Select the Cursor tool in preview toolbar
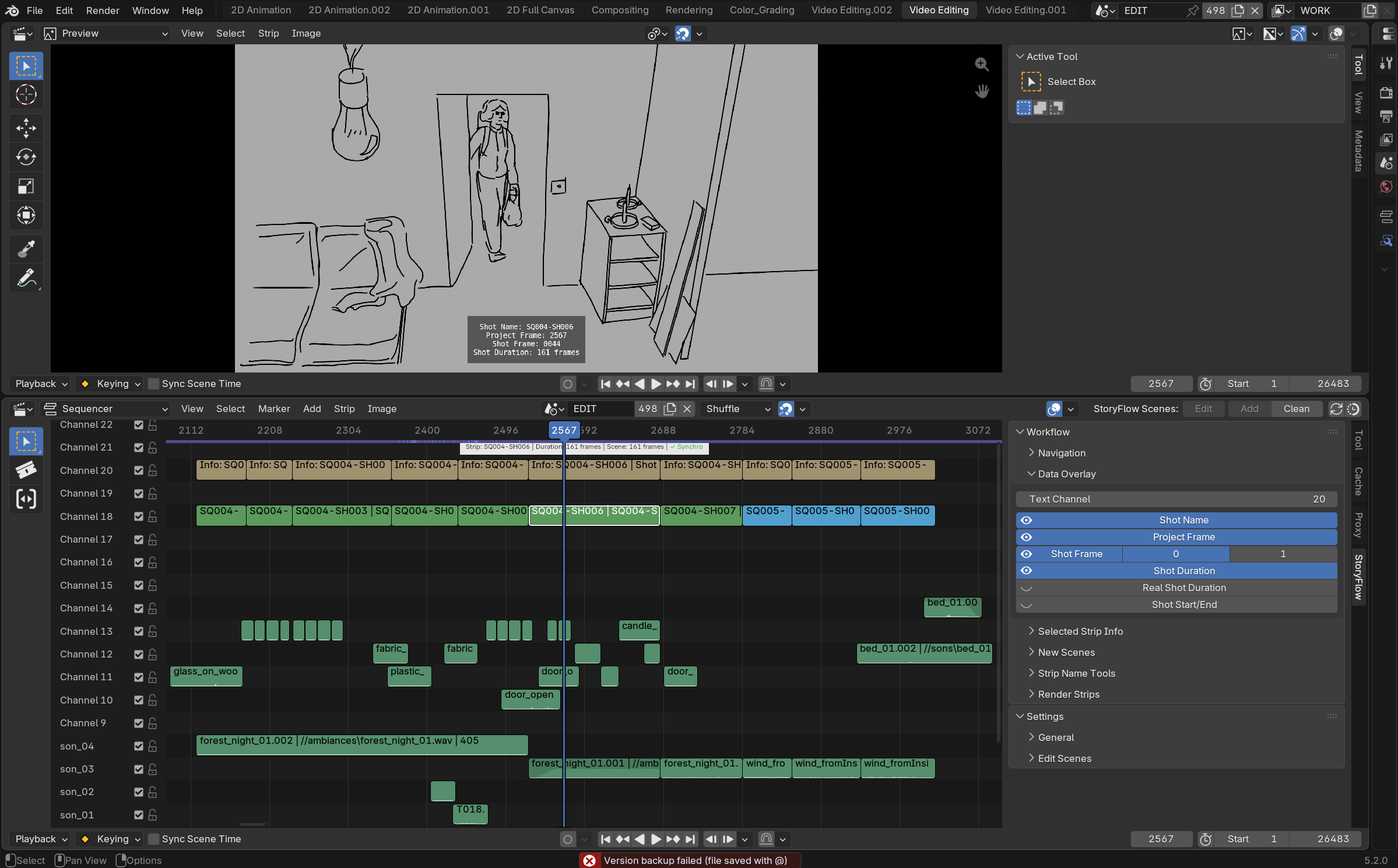Screen dimensions: 1398x868 click(26, 94)
